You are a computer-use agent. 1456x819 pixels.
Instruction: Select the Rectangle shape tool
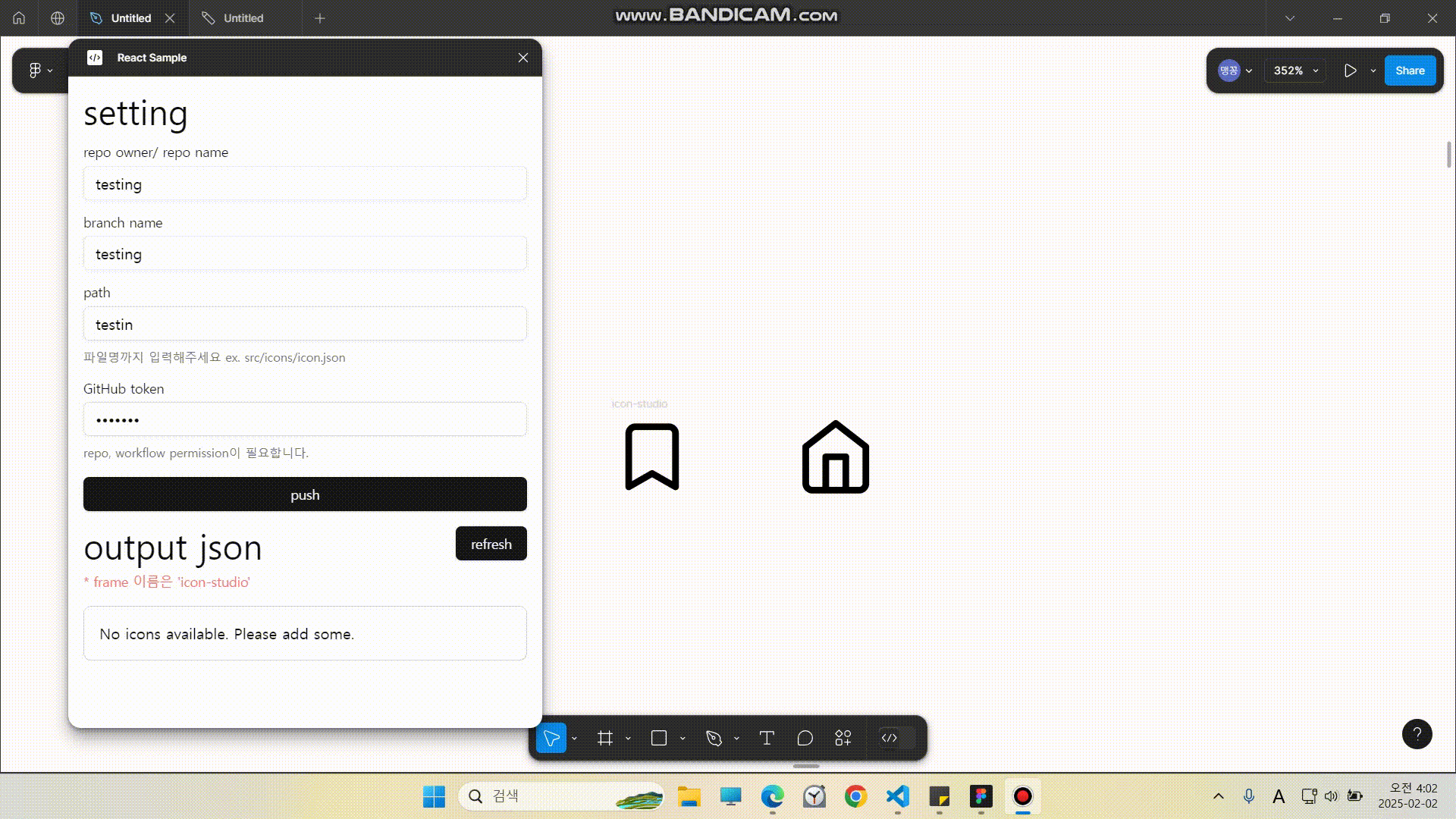tap(658, 738)
